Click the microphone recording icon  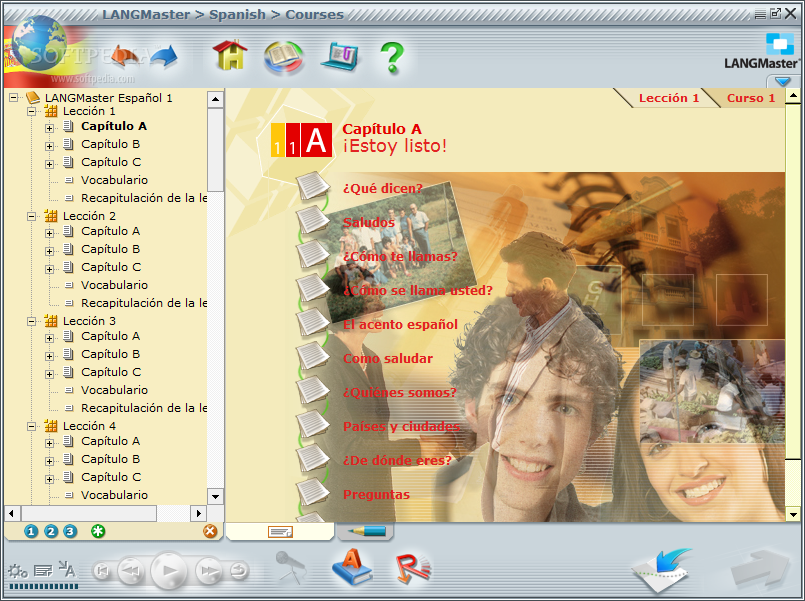coord(291,567)
